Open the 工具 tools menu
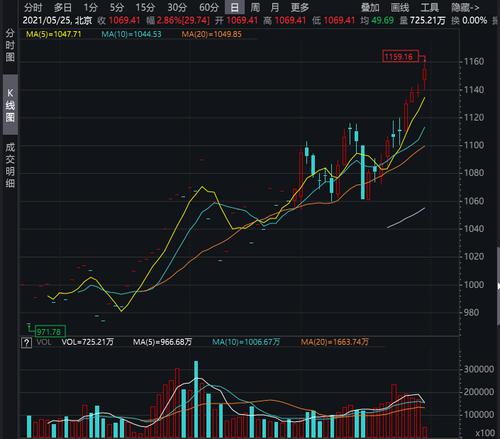This screenshot has width=500, height=439. [x=430, y=7]
